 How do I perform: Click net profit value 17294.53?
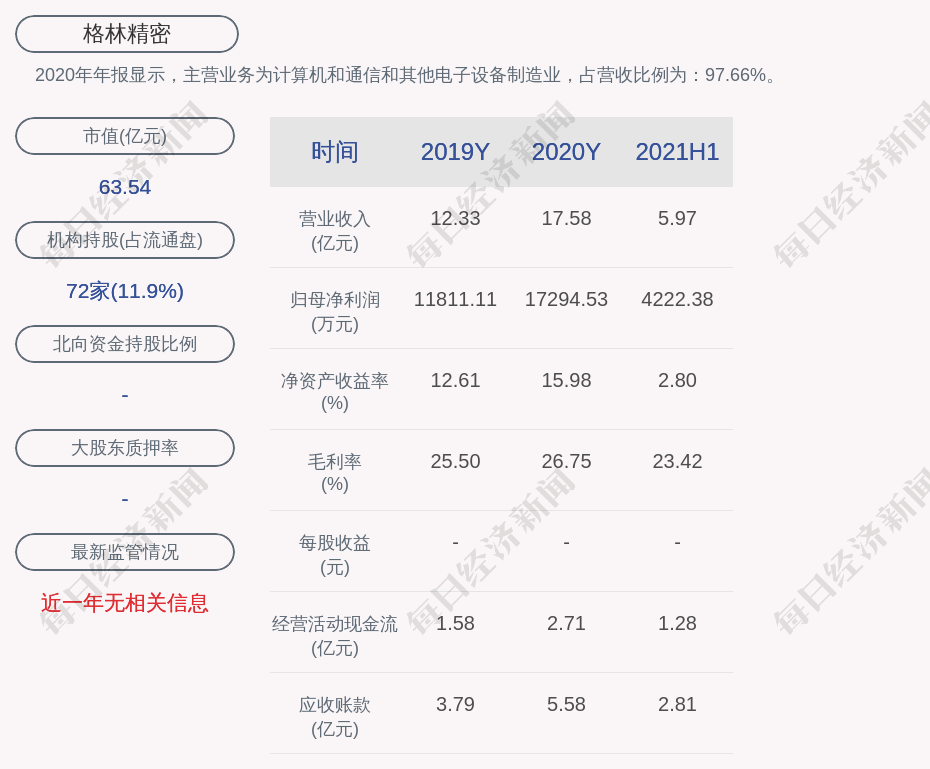click(566, 299)
